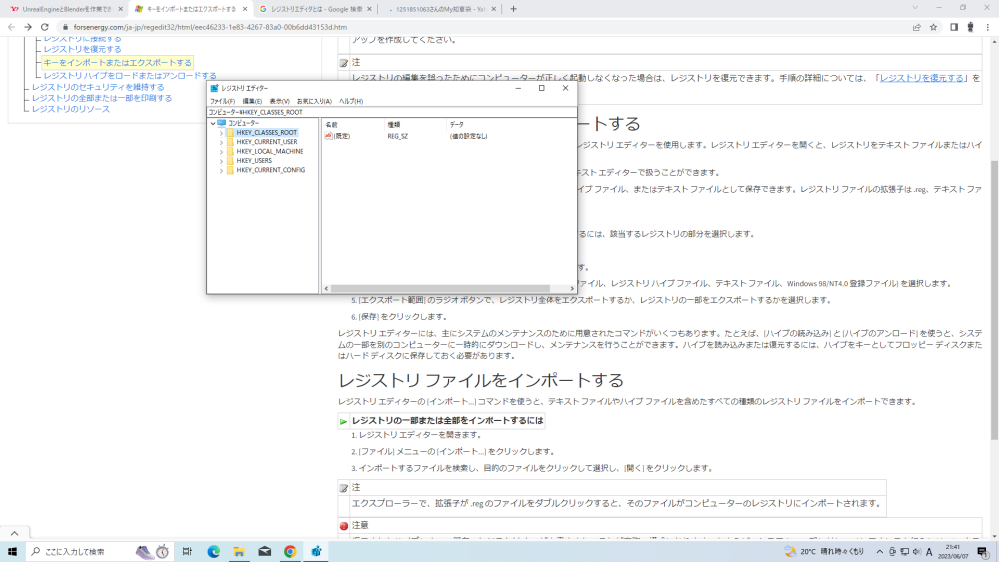Viewport: 999px width, 562px height.
Task: Open Task View on the taskbar
Action: click(x=187, y=551)
